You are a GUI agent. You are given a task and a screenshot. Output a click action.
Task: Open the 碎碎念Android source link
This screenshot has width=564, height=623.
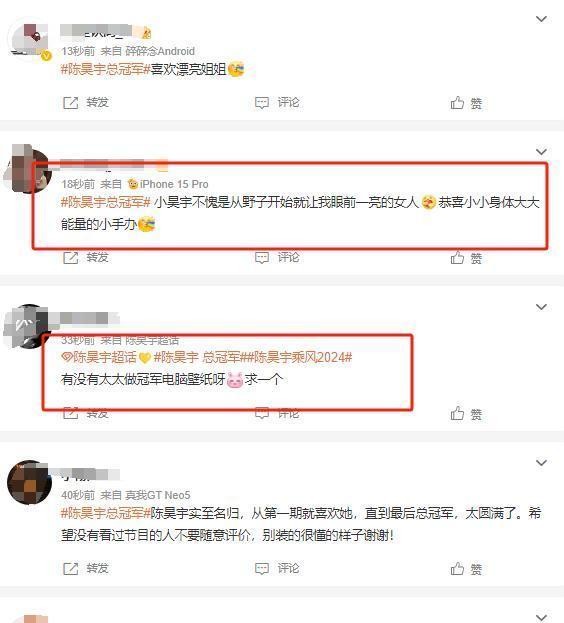[x=160, y=51]
